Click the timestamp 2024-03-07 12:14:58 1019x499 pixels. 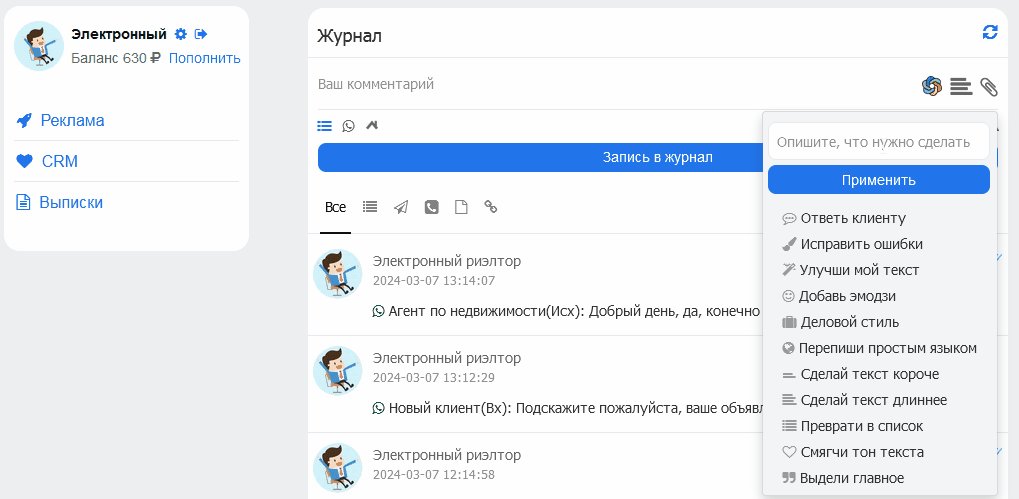click(434, 475)
